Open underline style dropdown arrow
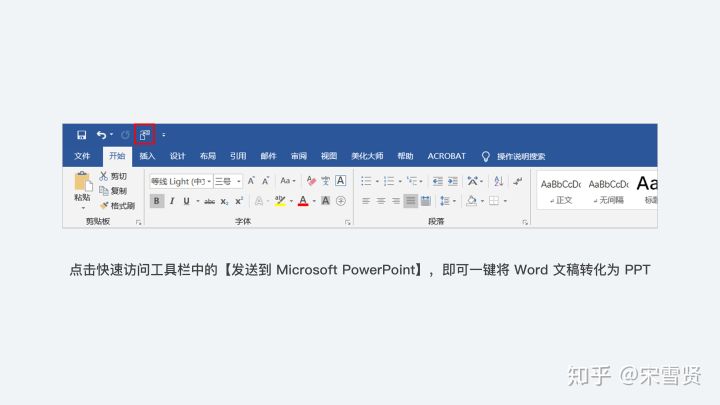 [x=198, y=201]
